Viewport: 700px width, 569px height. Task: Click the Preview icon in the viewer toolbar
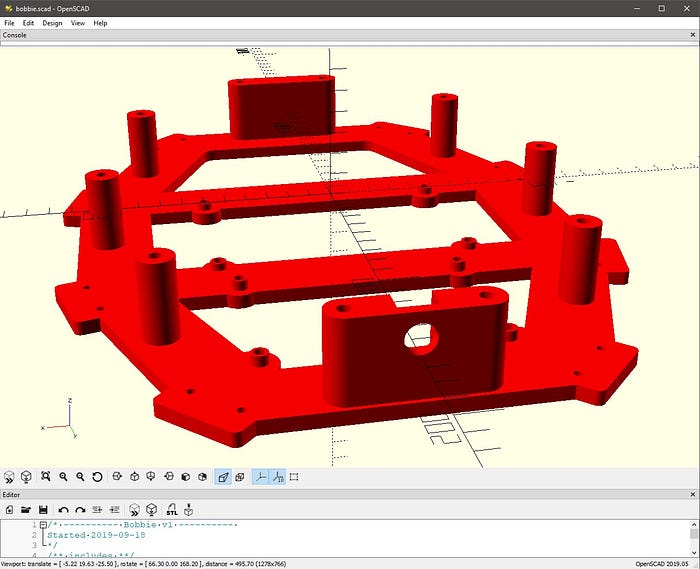(x=9, y=477)
